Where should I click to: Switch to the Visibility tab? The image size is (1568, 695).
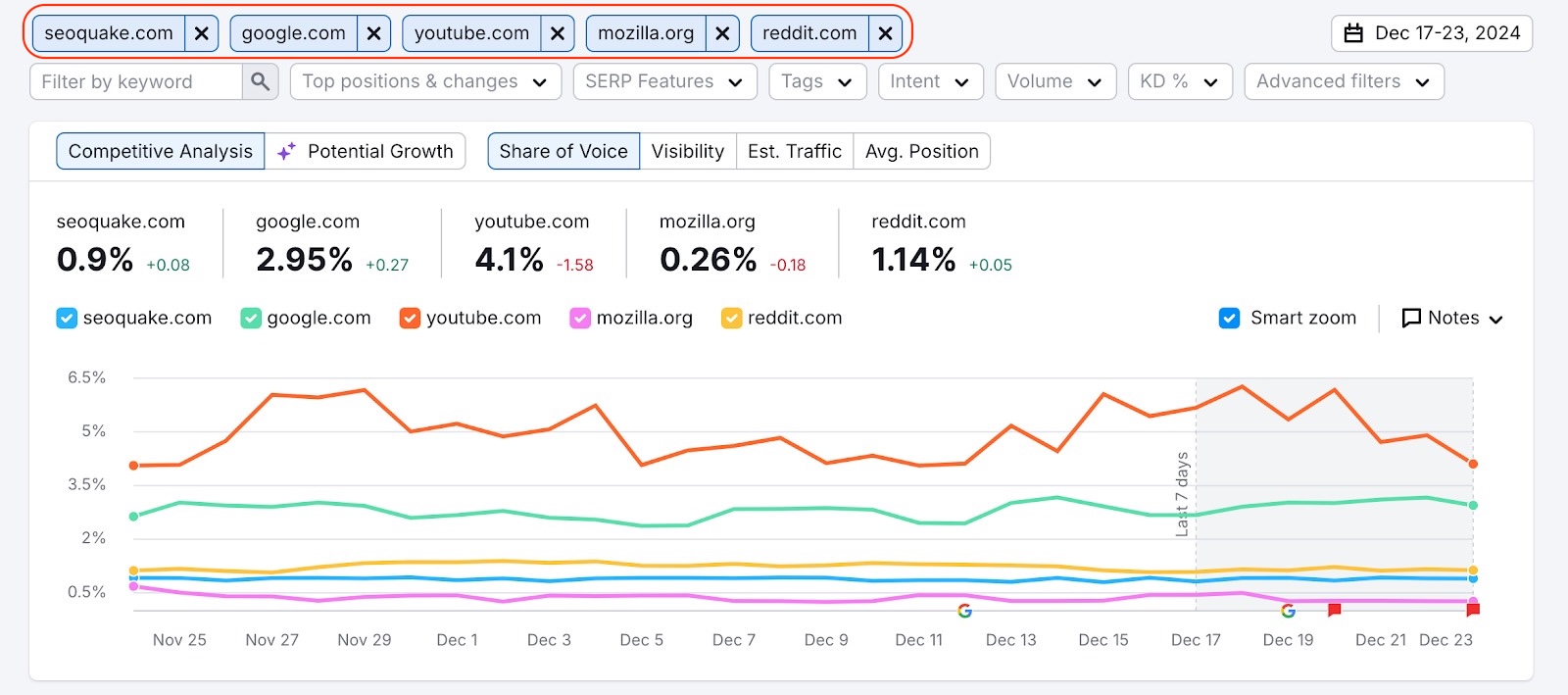(688, 151)
